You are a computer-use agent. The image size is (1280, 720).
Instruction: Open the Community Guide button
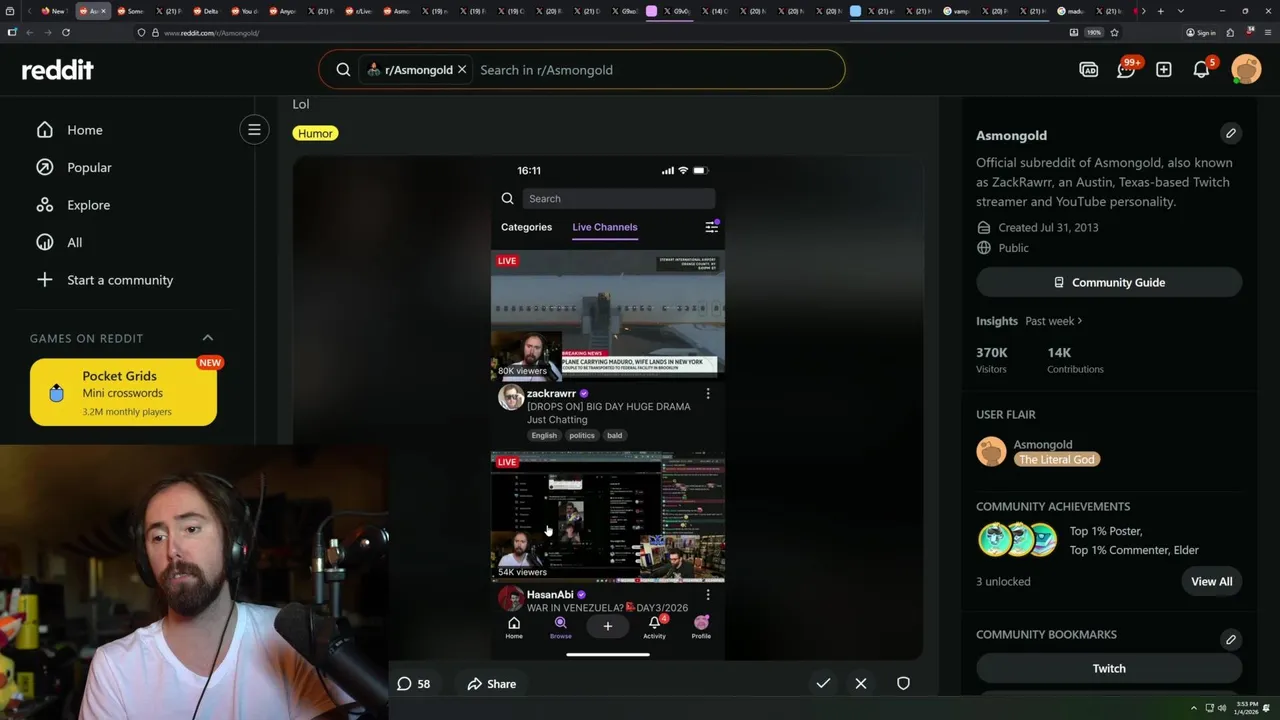click(1109, 282)
